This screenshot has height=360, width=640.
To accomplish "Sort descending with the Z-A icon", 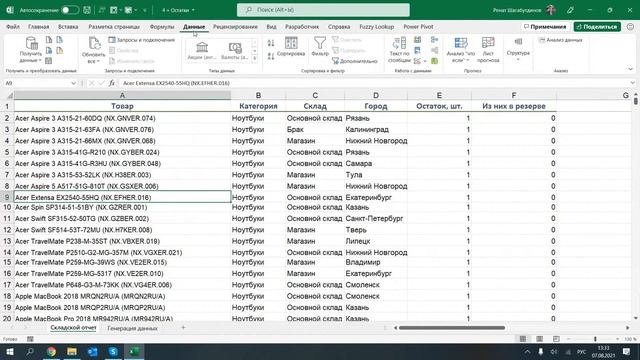I will (271, 56).
